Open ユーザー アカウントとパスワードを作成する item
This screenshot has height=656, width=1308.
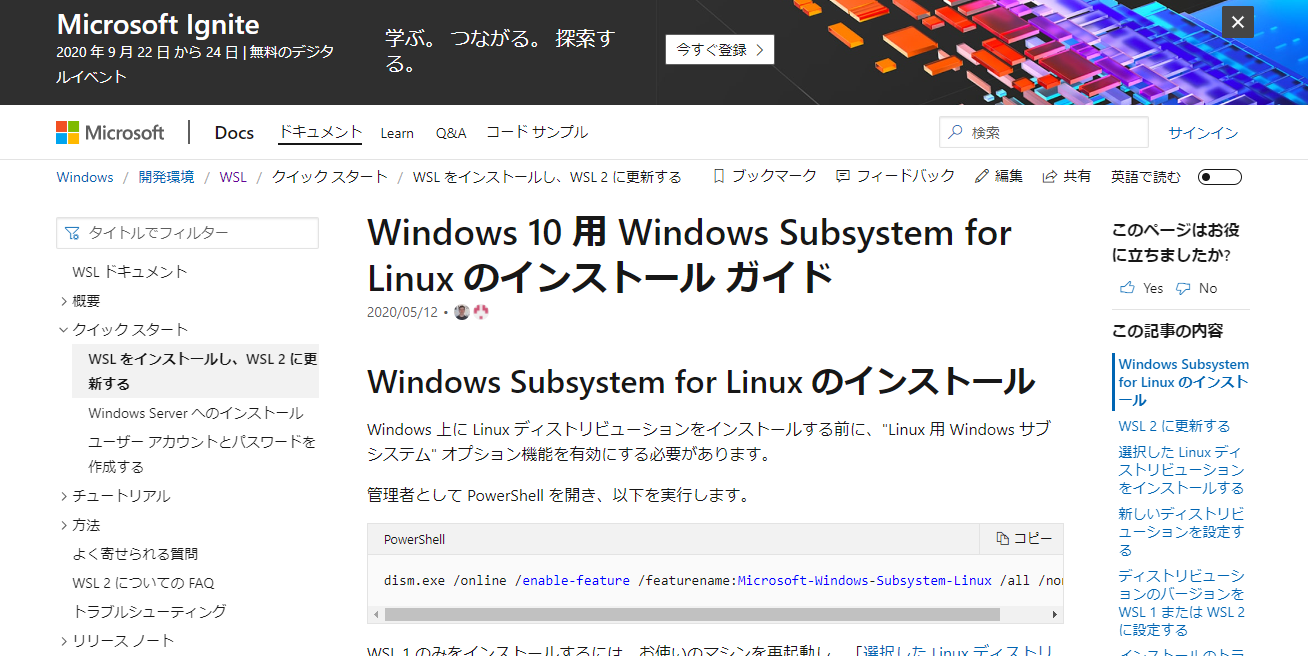202,454
